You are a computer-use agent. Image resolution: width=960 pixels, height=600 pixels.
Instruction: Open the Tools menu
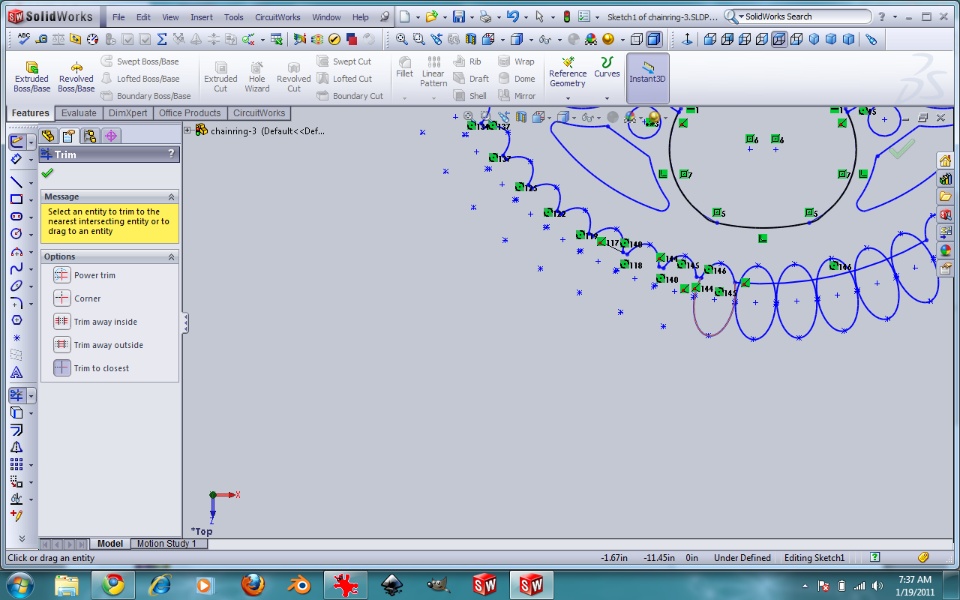(x=233, y=17)
